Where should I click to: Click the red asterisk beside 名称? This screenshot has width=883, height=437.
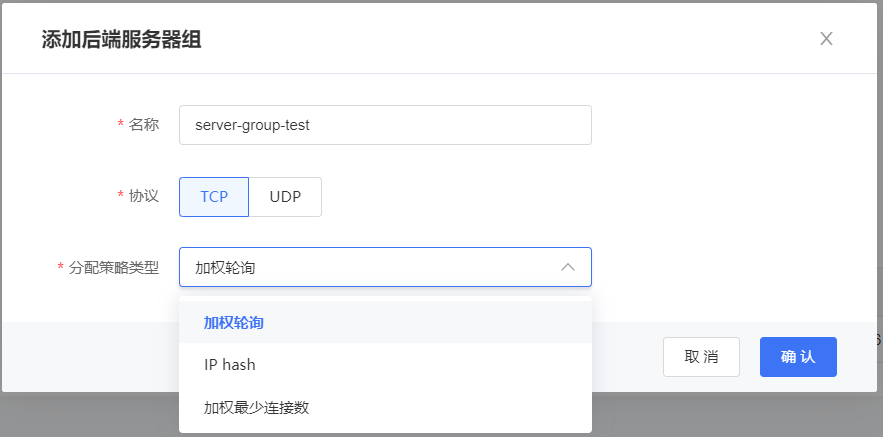[120, 124]
